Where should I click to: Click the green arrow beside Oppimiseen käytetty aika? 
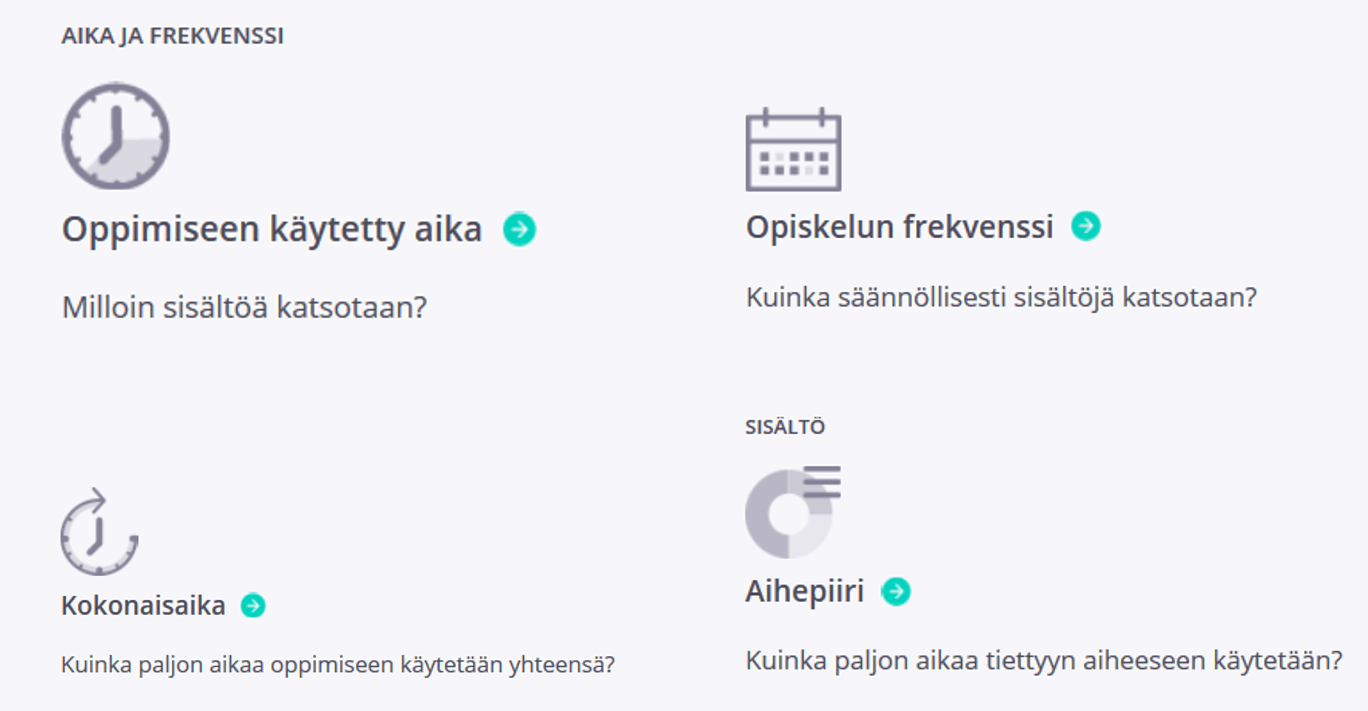click(519, 229)
